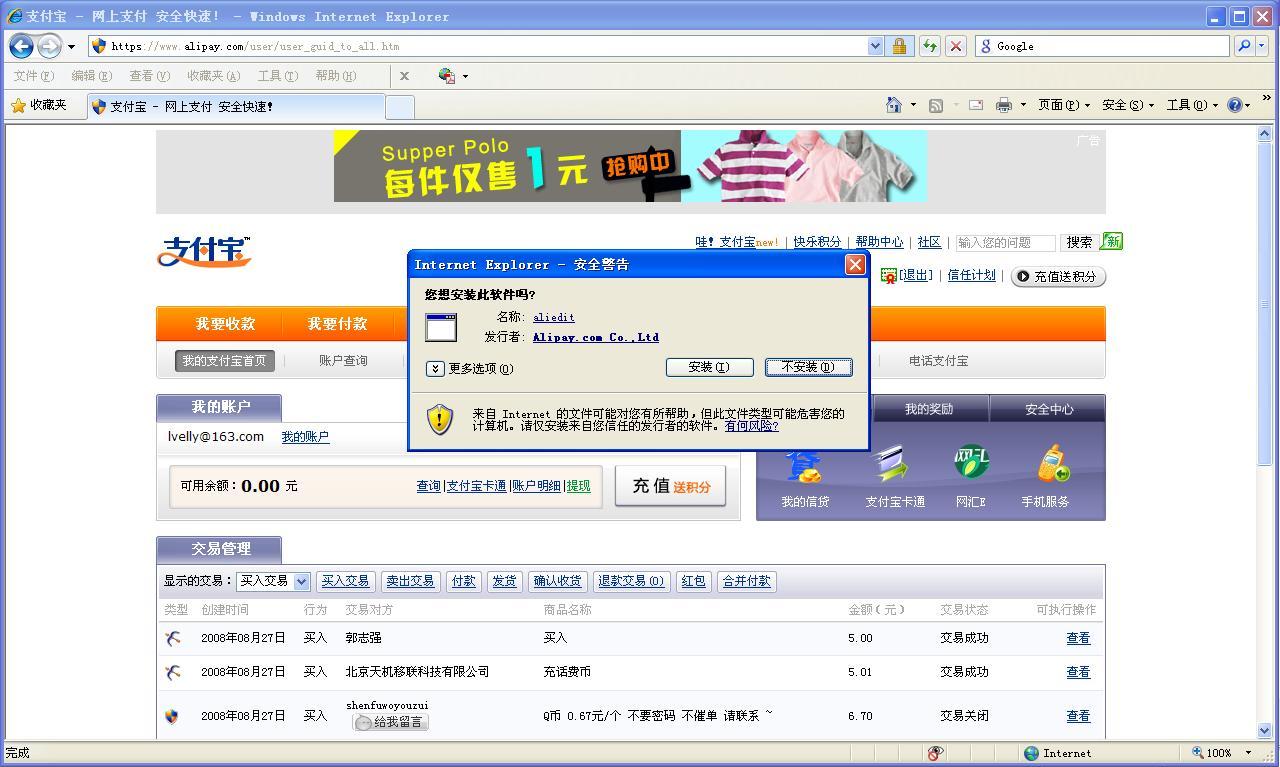1280x767 pixels.
Task: Expand 更多选项 chevron in security dialog
Action: (x=435, y=368)
